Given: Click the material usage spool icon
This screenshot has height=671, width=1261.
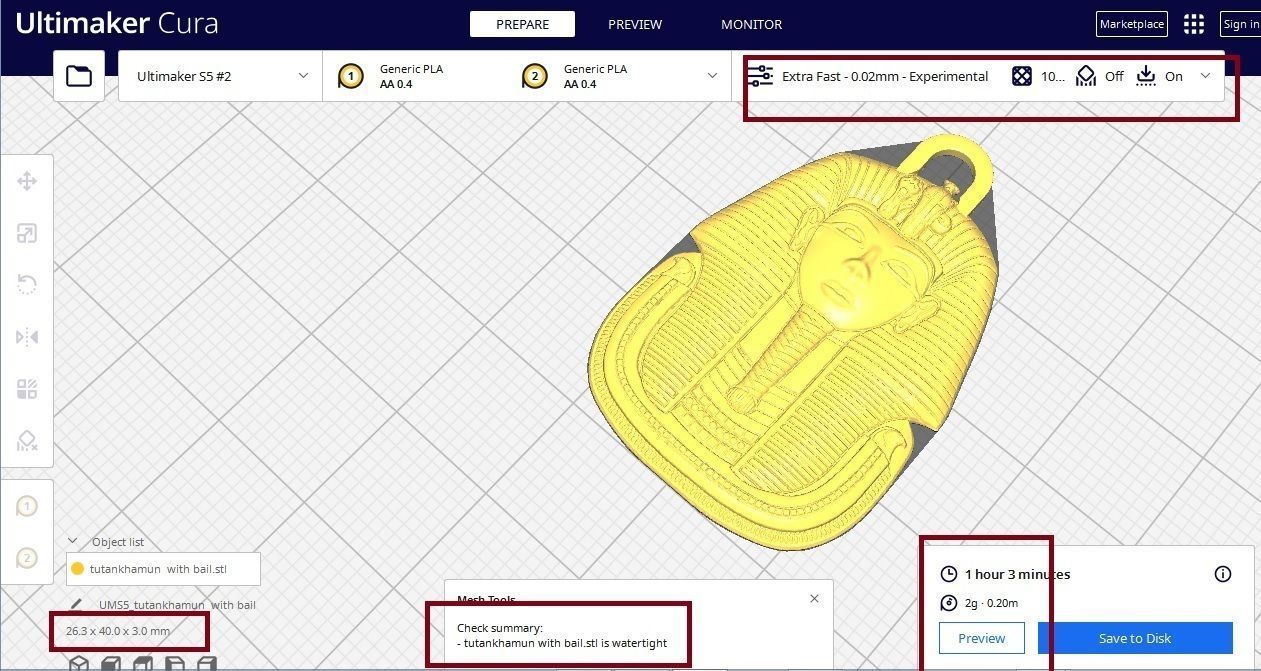Looking at the screenshot, I should click(949, 603).
